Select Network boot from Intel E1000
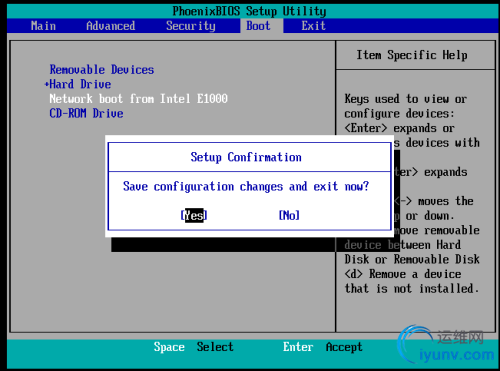The image size is (500, 371). tap(138, 99)
